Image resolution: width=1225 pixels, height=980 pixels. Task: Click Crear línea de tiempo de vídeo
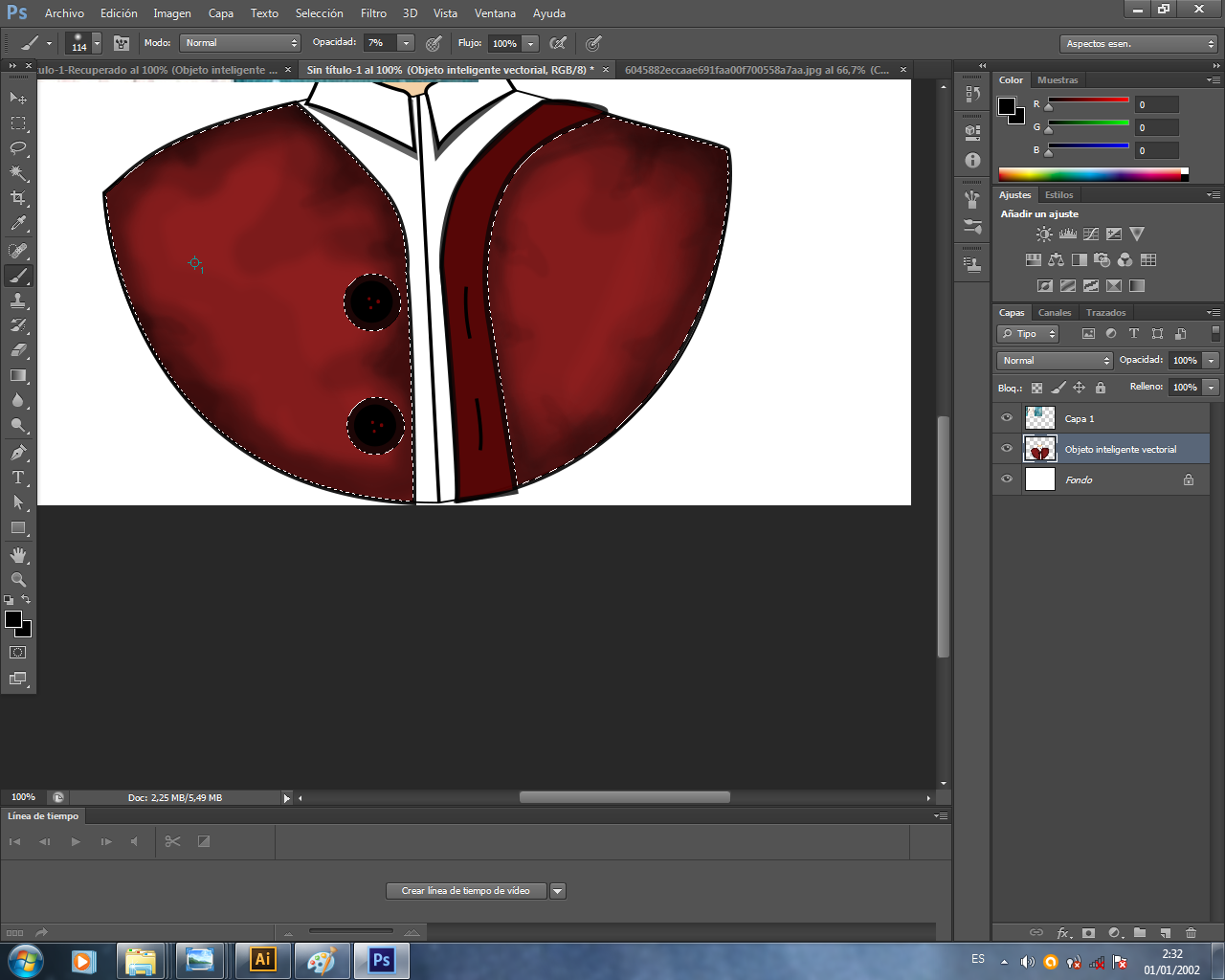[466, 891]
